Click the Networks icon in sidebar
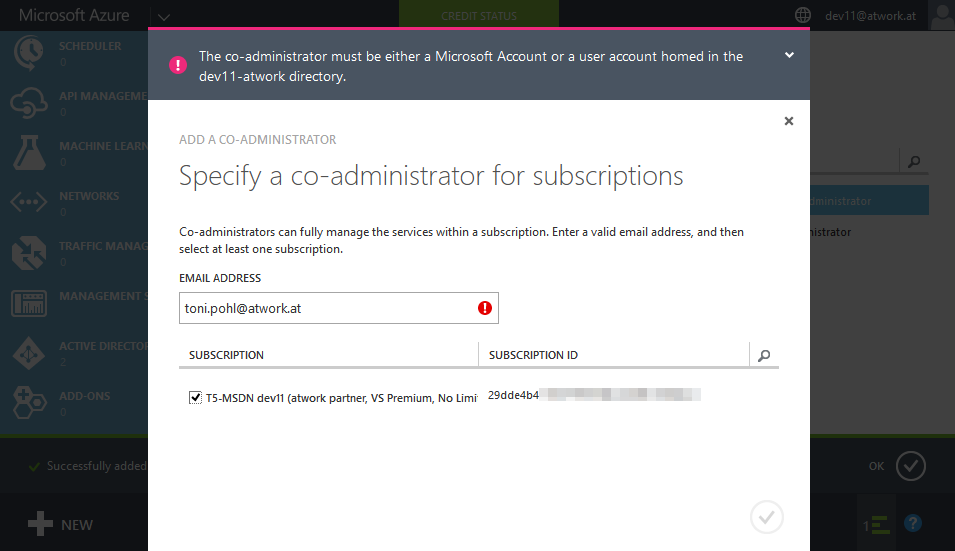 point(28,202)
